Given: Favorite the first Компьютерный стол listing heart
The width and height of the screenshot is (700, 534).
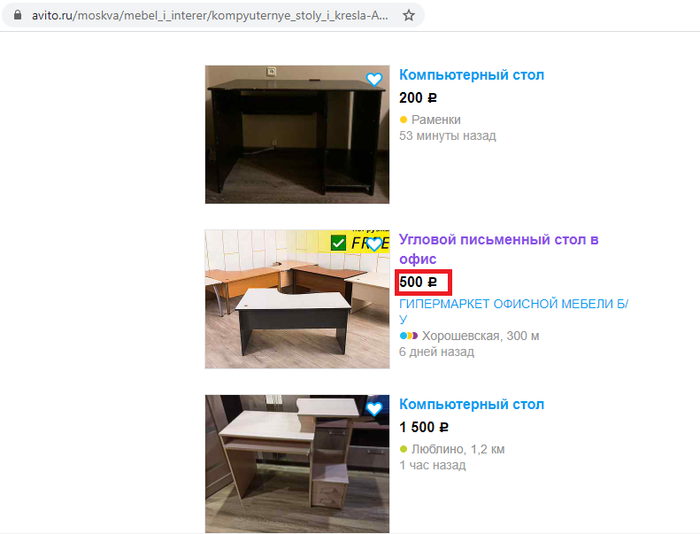Looking at the screenshot, I should coord(374,79).
